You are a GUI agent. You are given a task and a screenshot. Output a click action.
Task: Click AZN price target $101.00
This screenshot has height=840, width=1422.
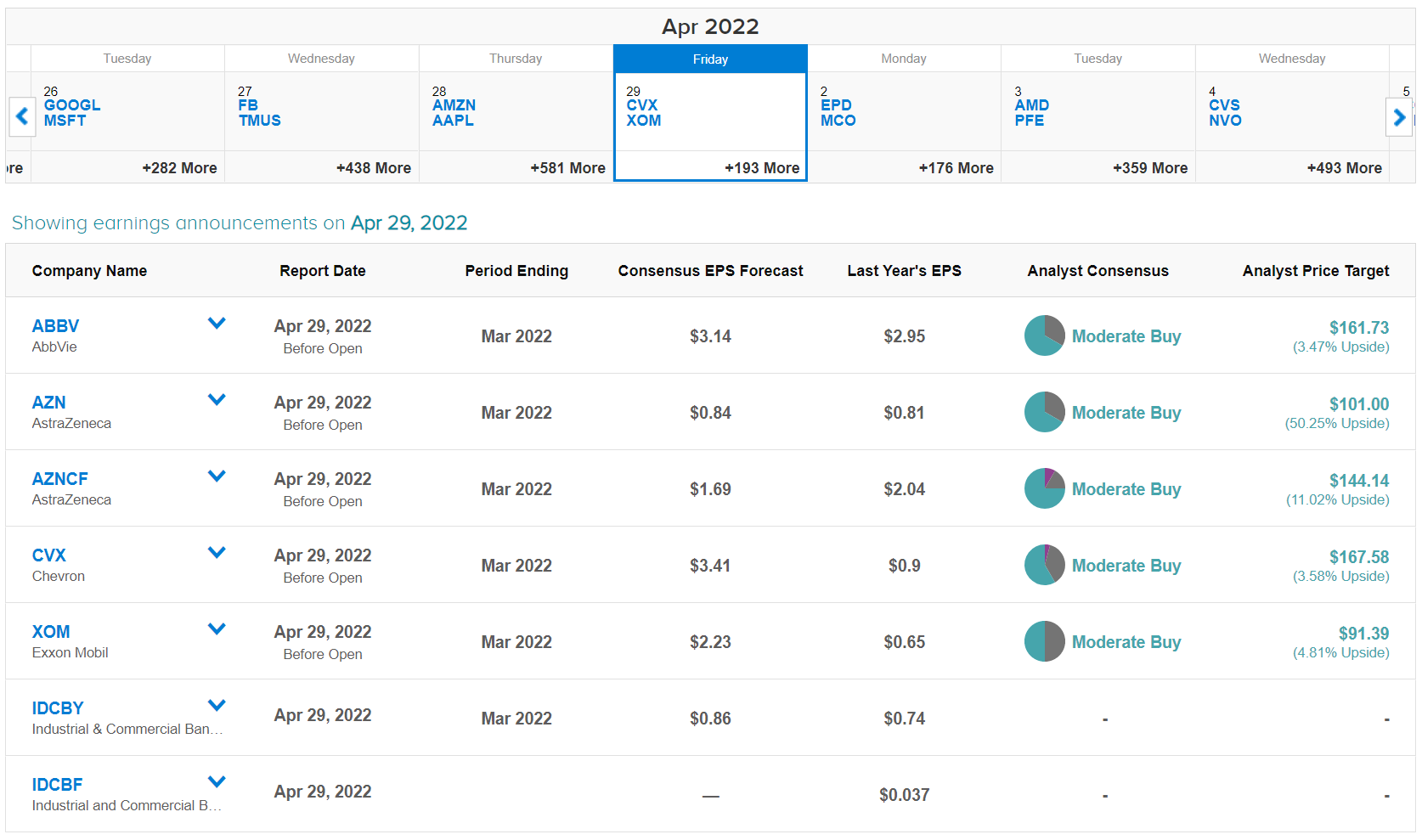pyautogui.click(x=1359, y=404)
